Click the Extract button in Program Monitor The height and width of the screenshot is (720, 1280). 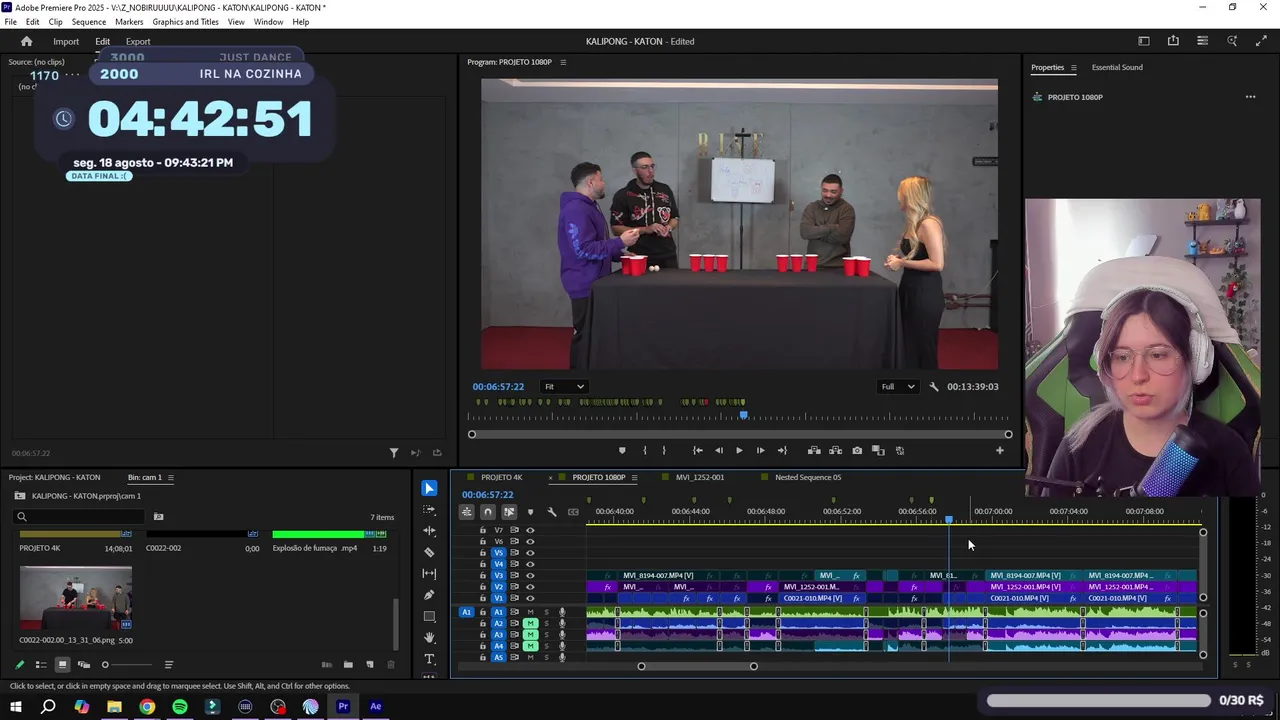[835, 451]
